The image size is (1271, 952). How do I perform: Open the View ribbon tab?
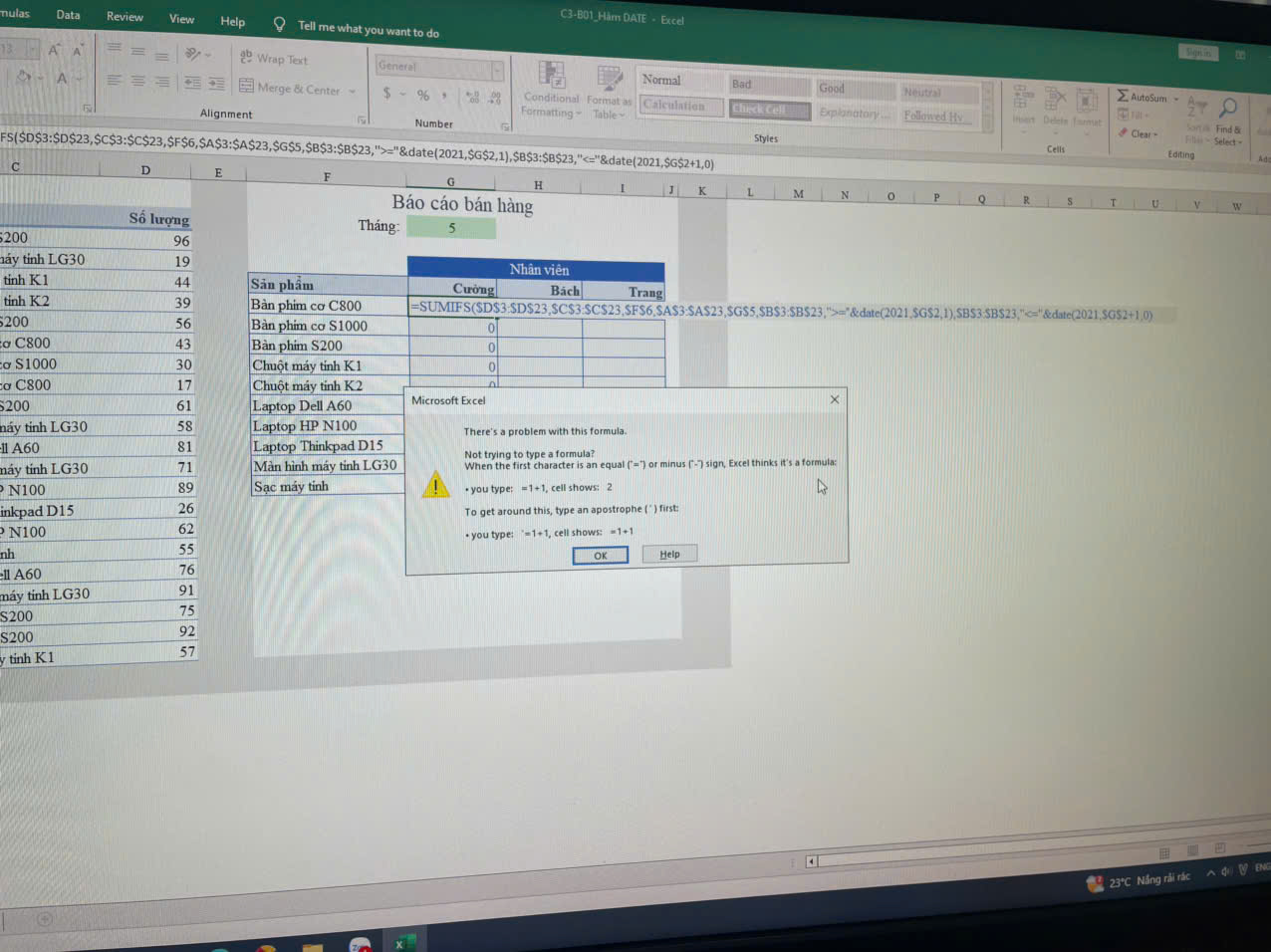pyautogui.click(x=181, y=19)
